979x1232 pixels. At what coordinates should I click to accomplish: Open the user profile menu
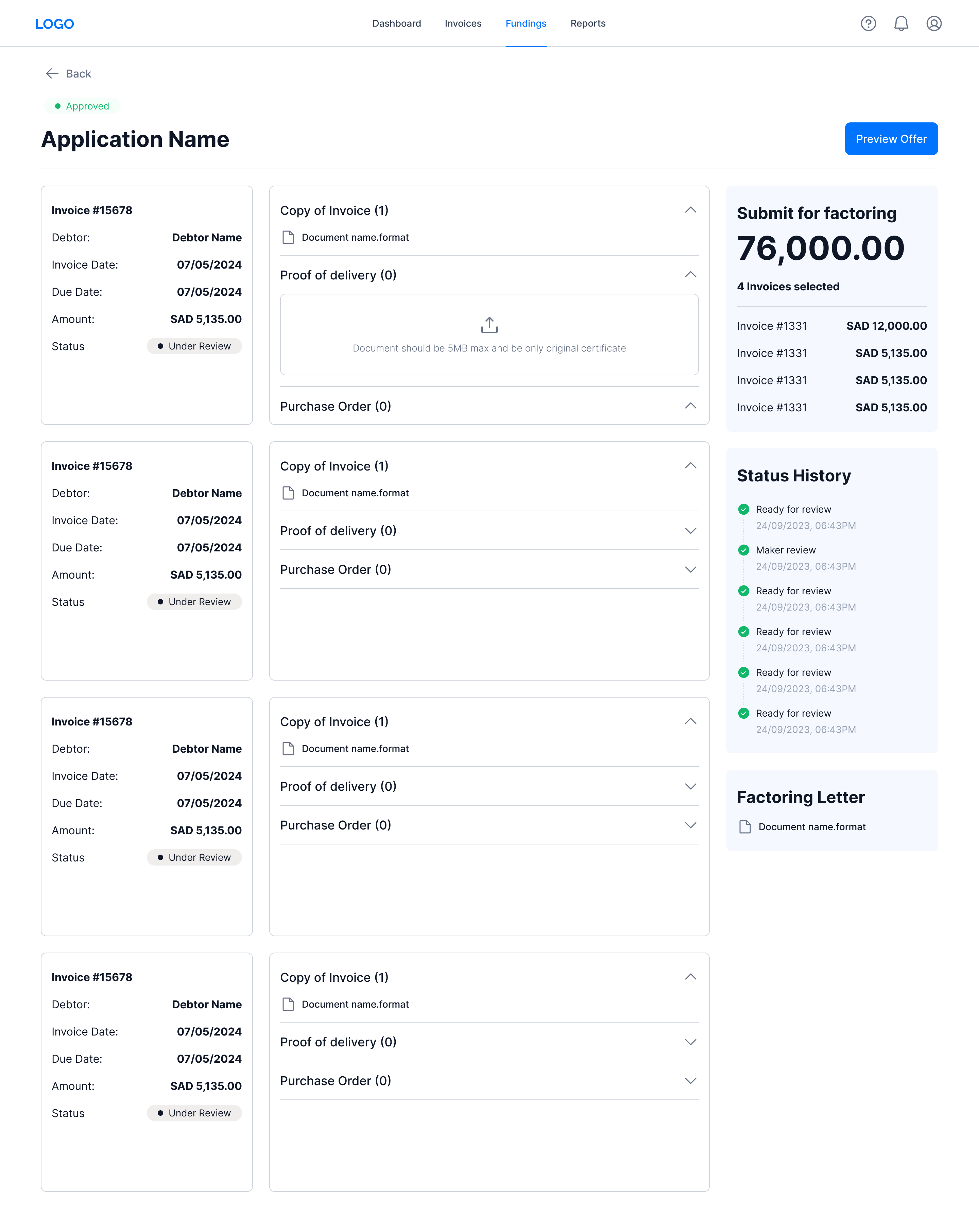coord(934,23)
